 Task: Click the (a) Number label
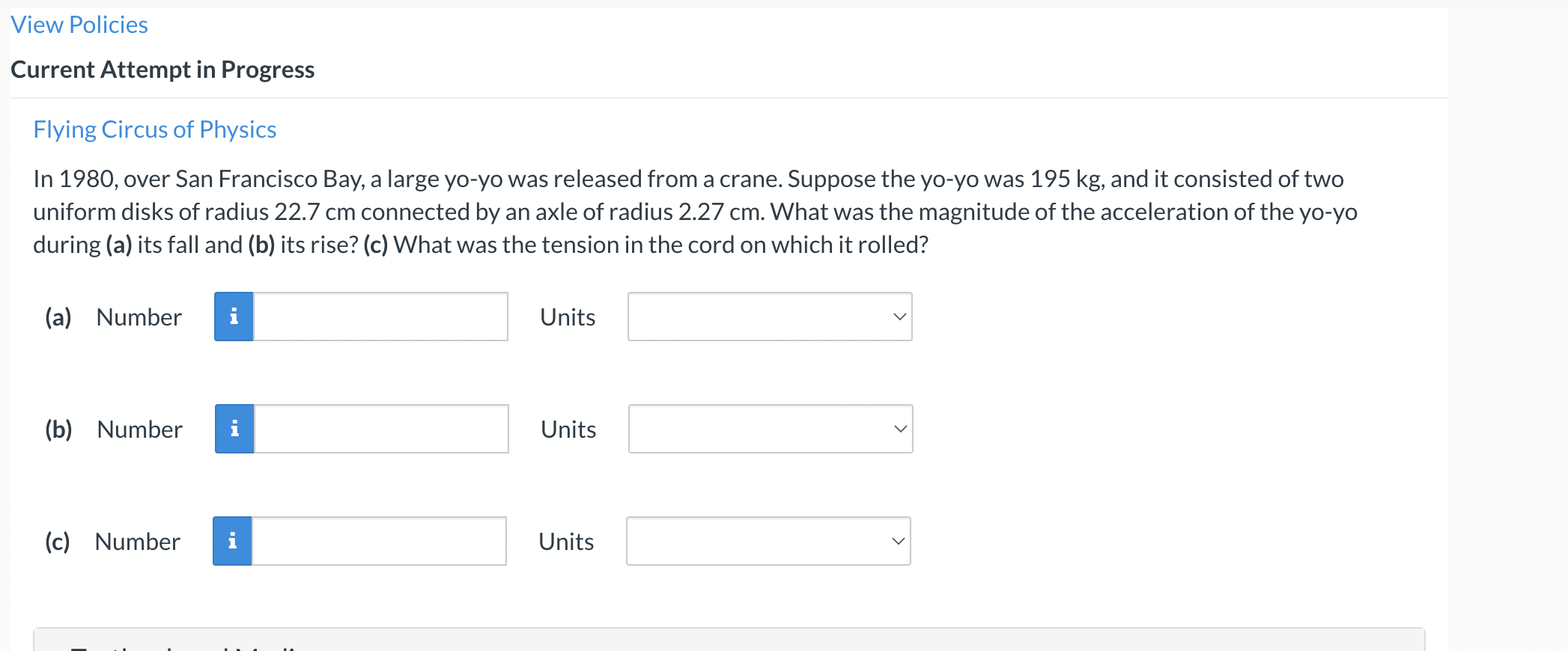pos(113,317)
